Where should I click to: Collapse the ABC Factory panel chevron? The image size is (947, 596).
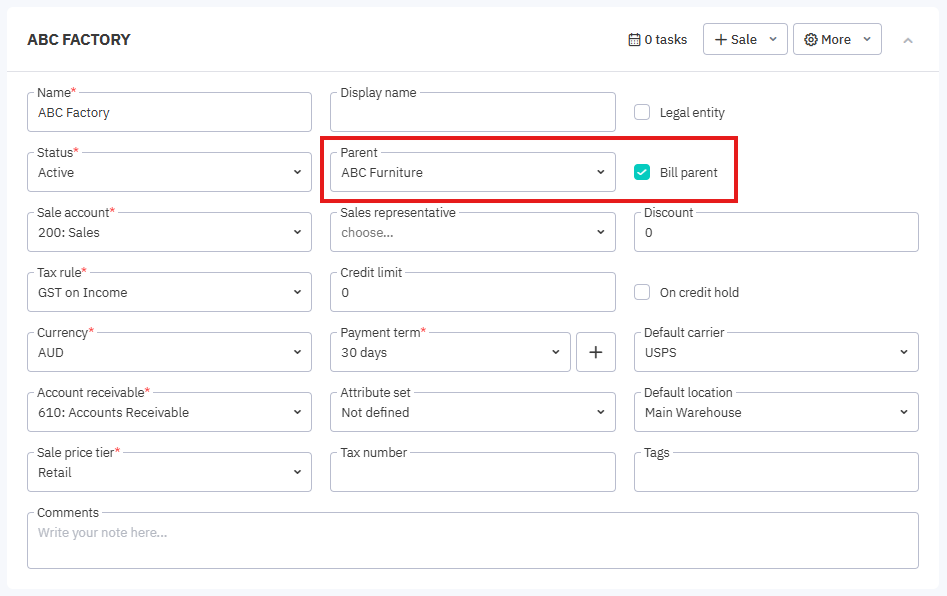pos(908,40)
